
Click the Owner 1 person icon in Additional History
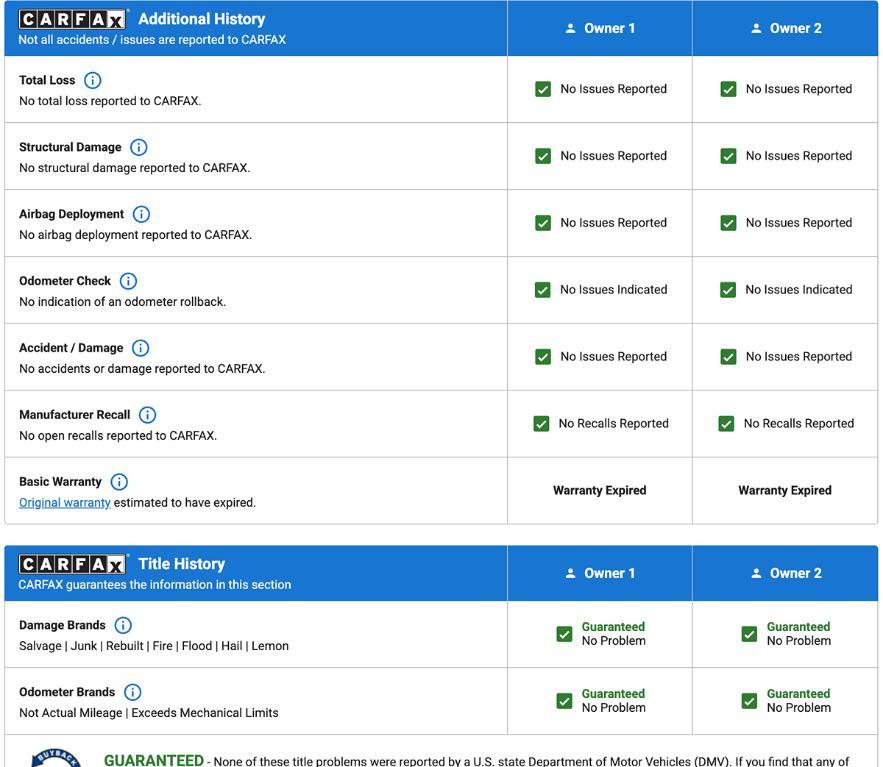click(570, 28)
